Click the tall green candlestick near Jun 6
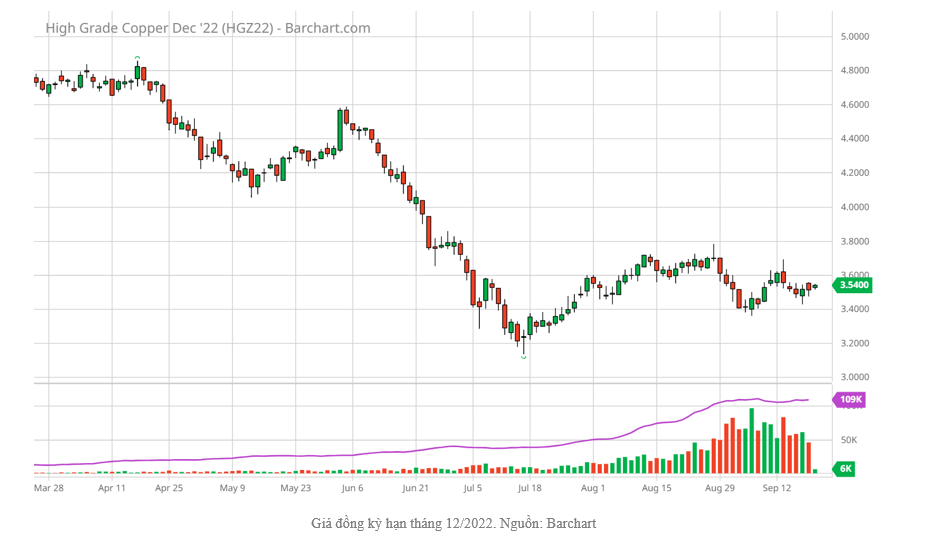This screenshot has height=540, width=929. click(340, 130)
